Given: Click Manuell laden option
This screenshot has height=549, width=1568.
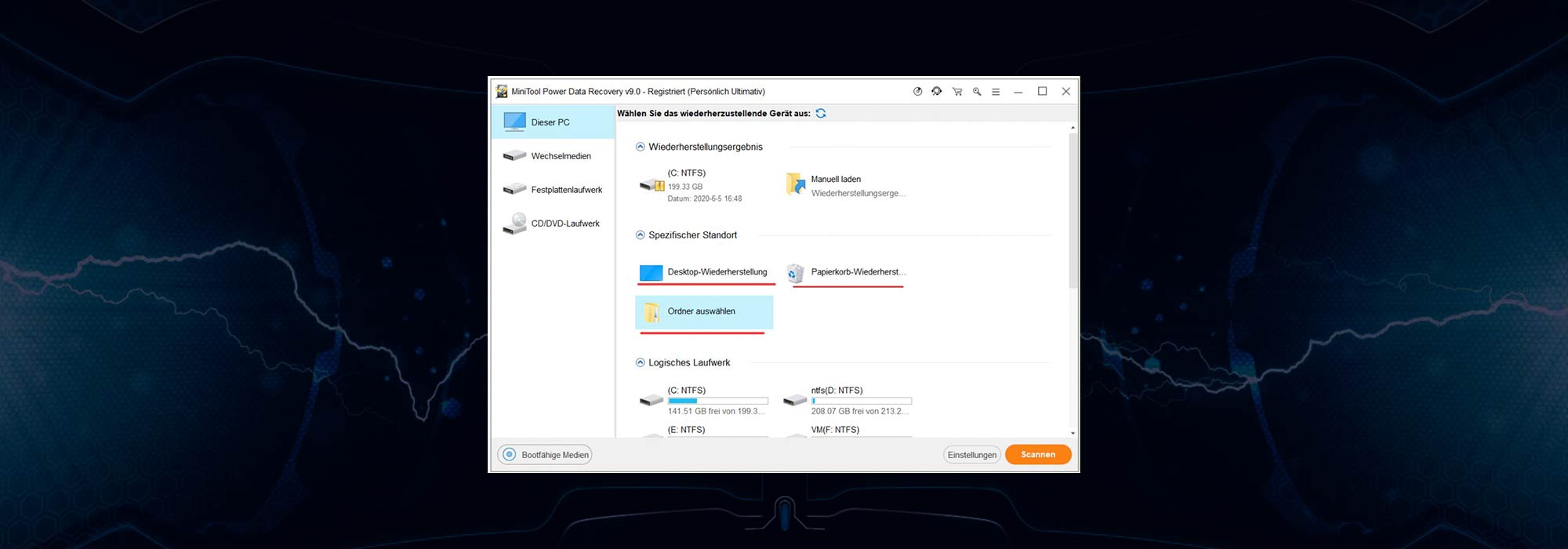Looking at the screenshot, I should tap(847, 186).
